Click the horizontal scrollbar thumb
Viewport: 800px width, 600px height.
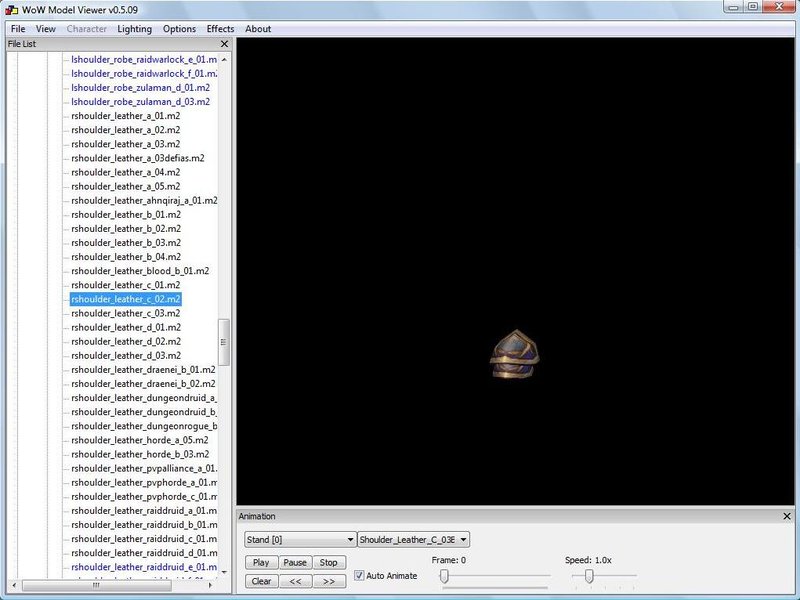coord(96,585)
